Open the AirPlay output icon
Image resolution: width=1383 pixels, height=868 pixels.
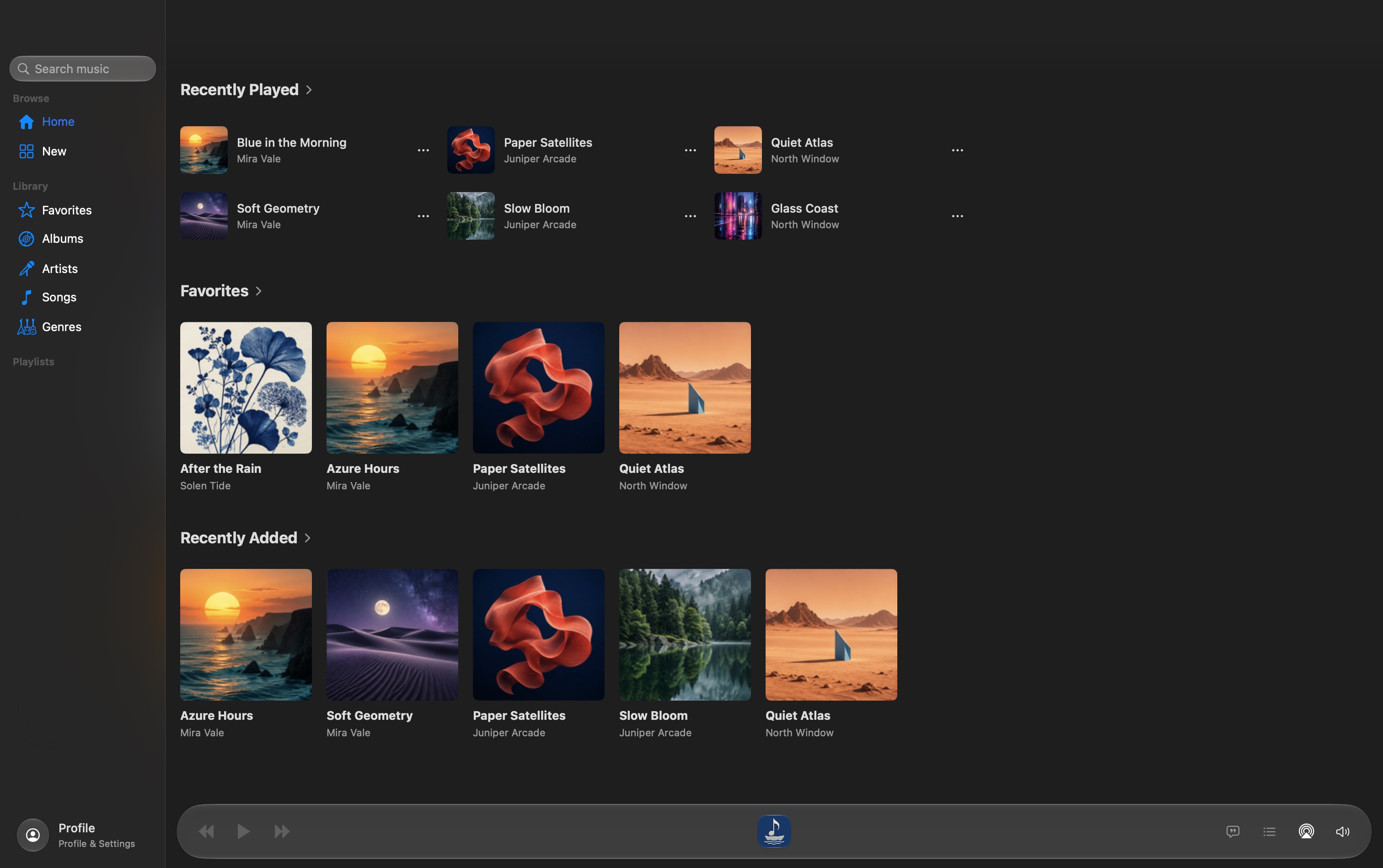1306,831
